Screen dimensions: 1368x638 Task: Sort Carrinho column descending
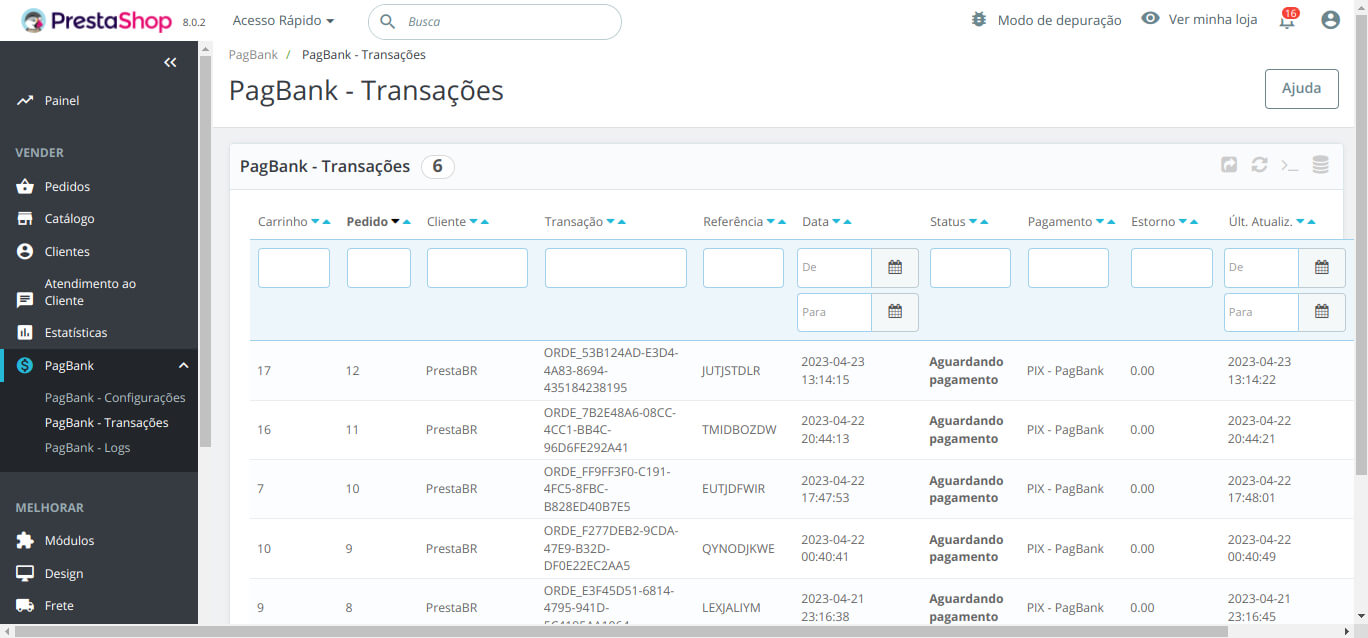[x=315, y=222]
